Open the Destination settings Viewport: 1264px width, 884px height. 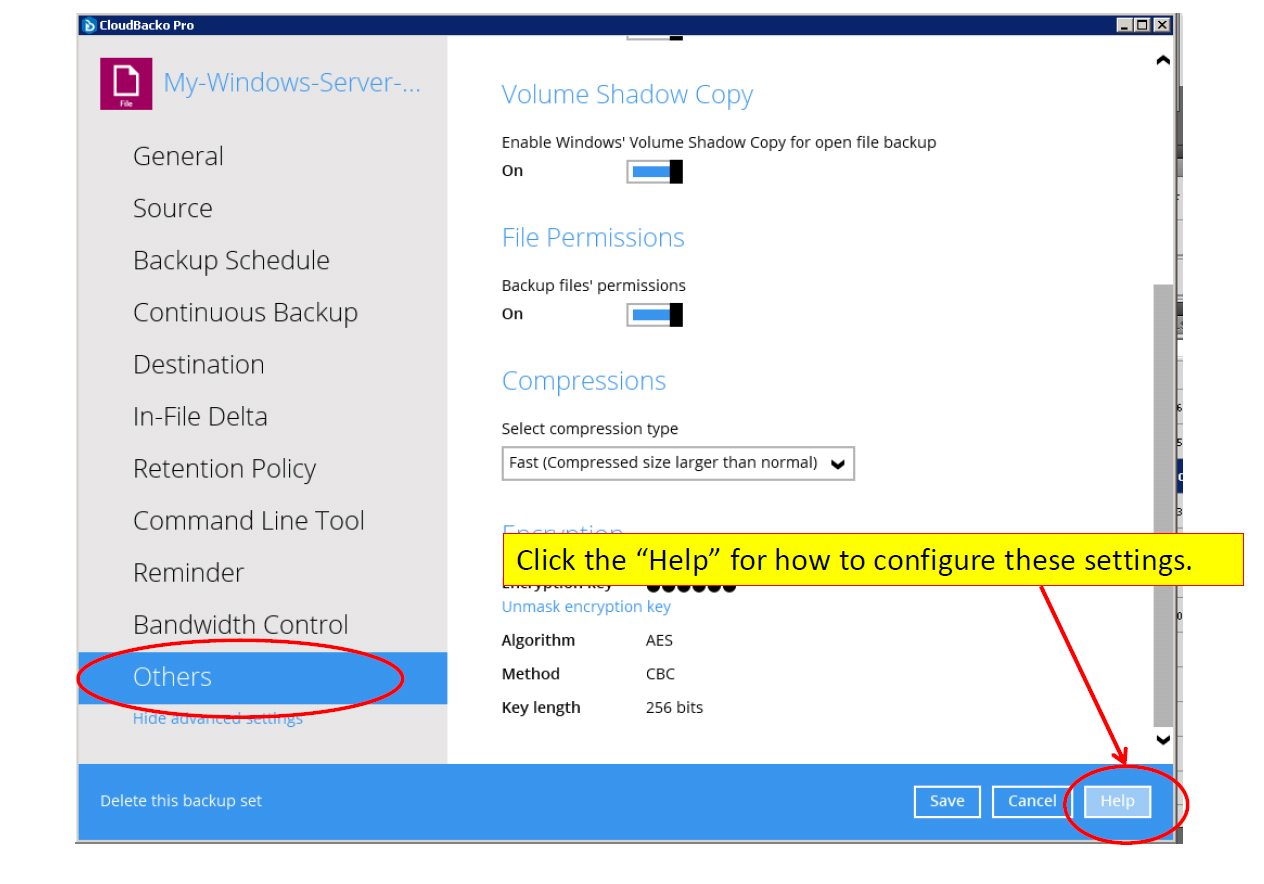(x=199, y=364)
